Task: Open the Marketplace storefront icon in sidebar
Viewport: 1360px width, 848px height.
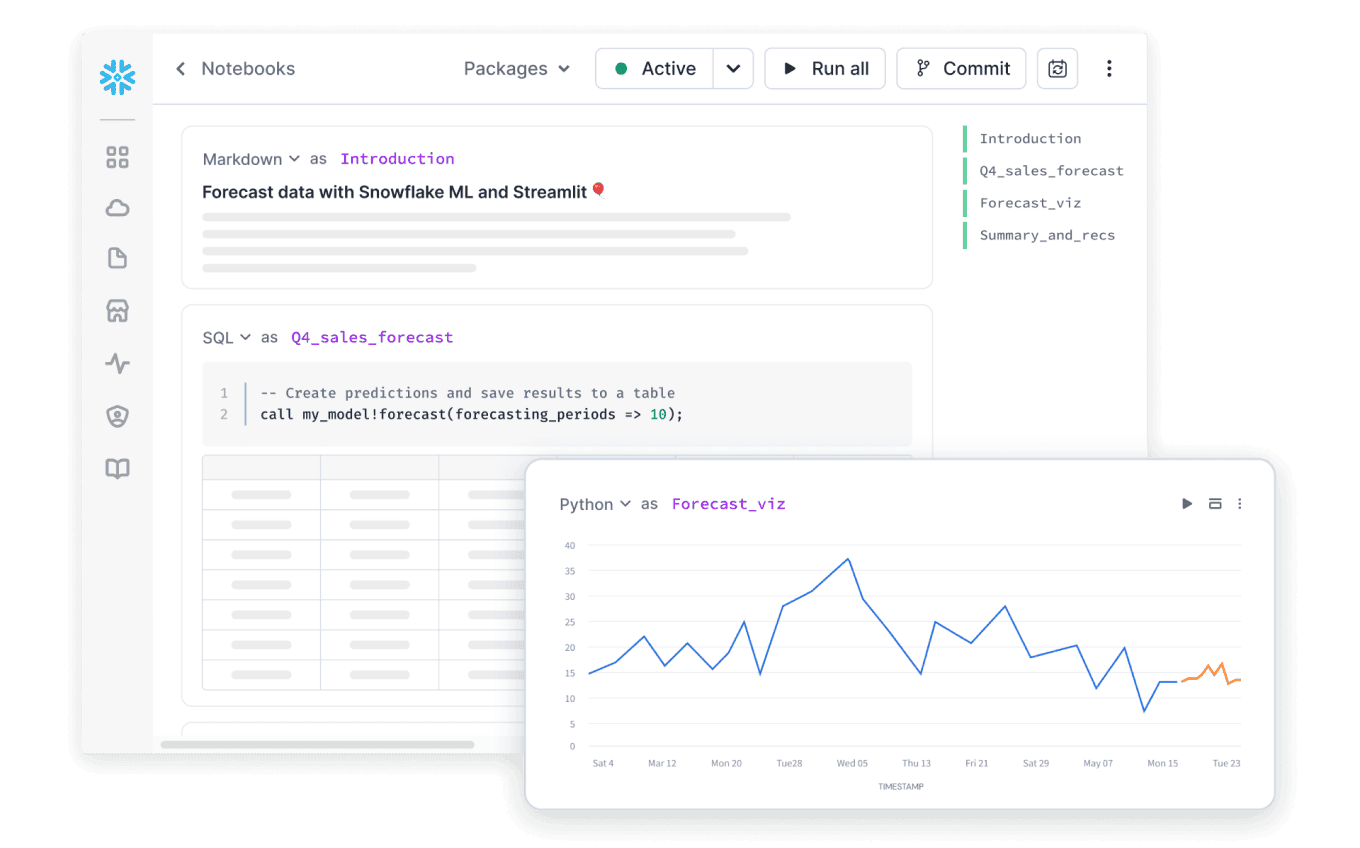Action: coord(117,311)
